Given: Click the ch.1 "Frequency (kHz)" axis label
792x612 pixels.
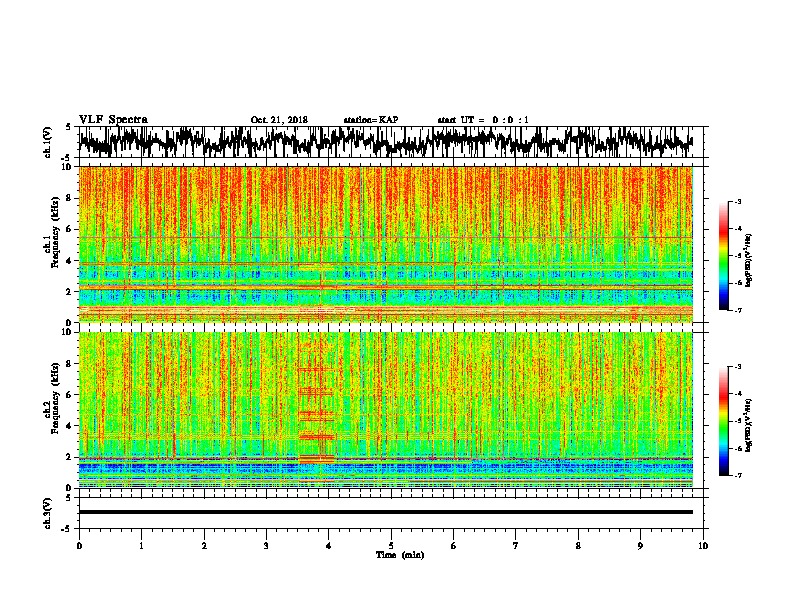Looking at the screenshot, I should point(55,232).
